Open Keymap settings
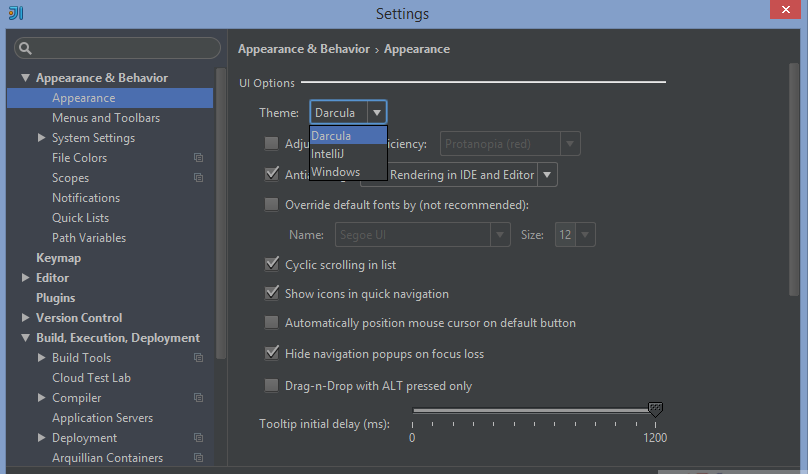Screen dimensions: 808x474 pos(58,258)
